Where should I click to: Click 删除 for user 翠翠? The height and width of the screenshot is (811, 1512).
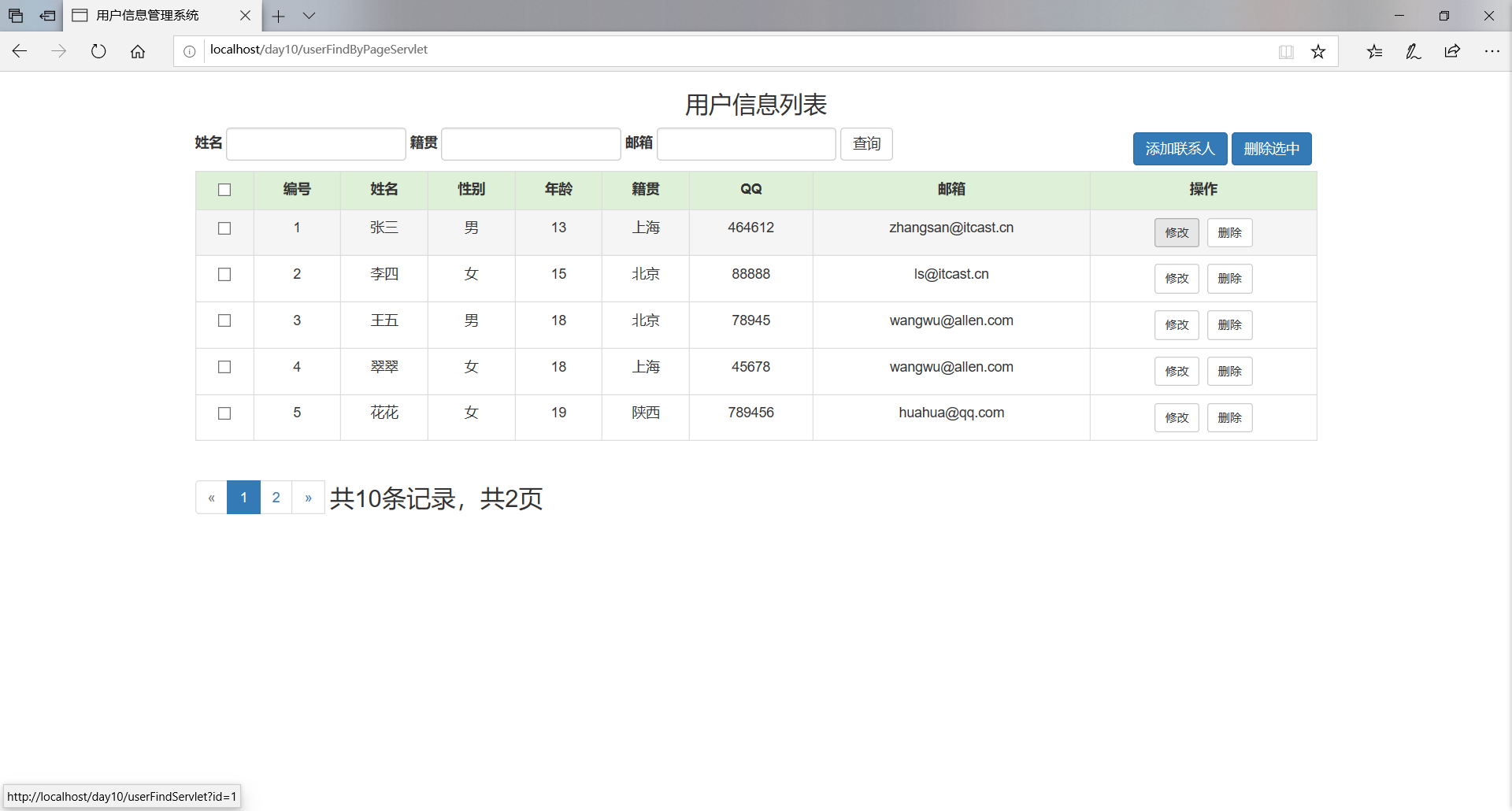1229,372
